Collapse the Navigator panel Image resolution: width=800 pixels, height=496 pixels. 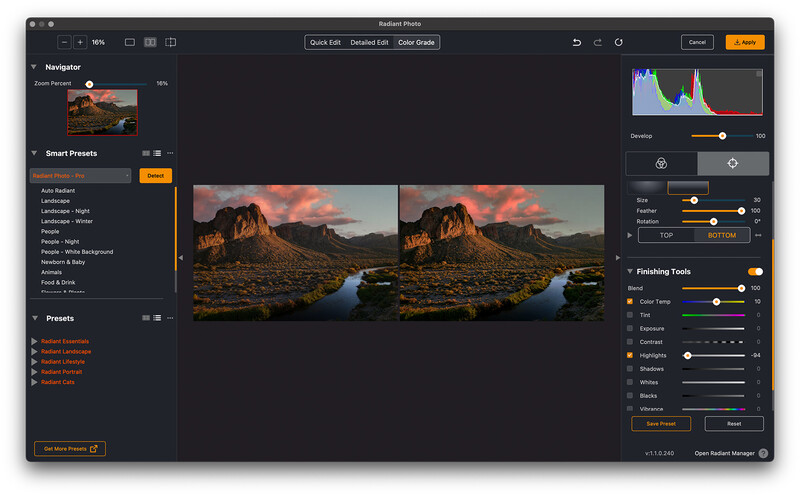click(34, 67)
